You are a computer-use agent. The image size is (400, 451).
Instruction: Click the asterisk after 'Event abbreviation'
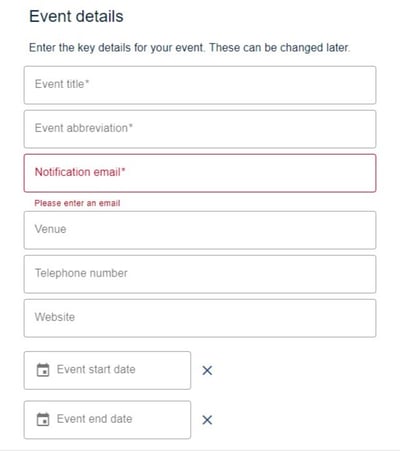131,125
